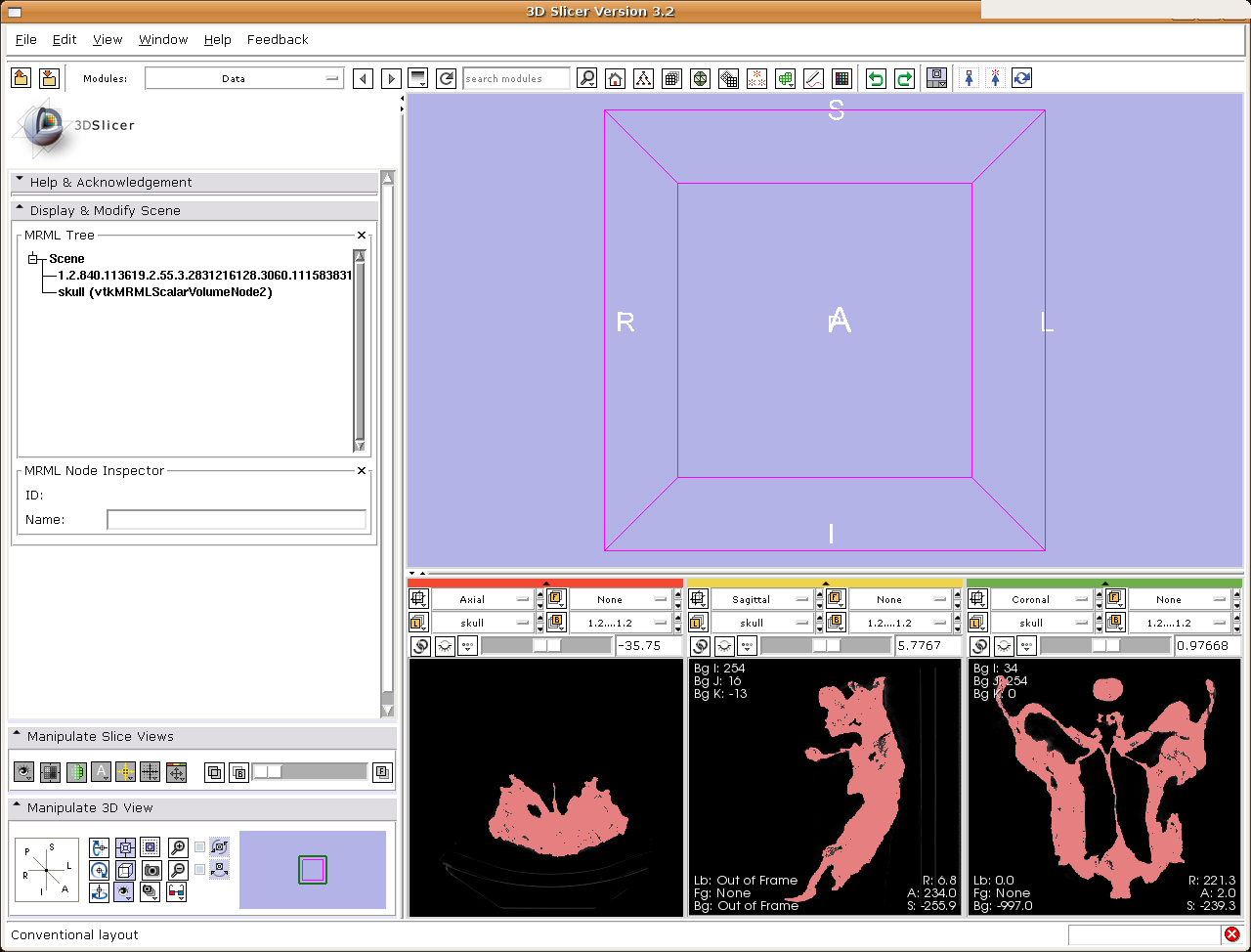Open the View menu
Viewport: 1251px width, 952px height.
108,40
